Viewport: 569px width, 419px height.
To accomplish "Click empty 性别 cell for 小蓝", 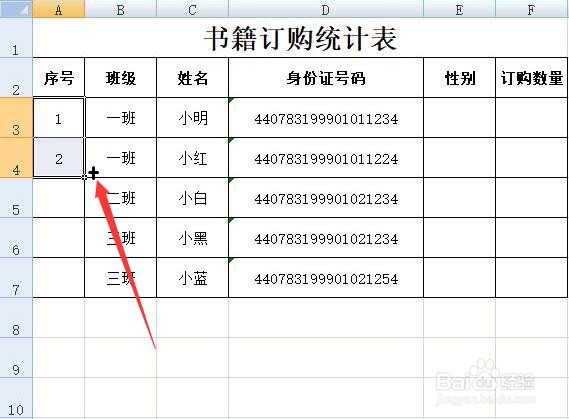I will [459, 278].
